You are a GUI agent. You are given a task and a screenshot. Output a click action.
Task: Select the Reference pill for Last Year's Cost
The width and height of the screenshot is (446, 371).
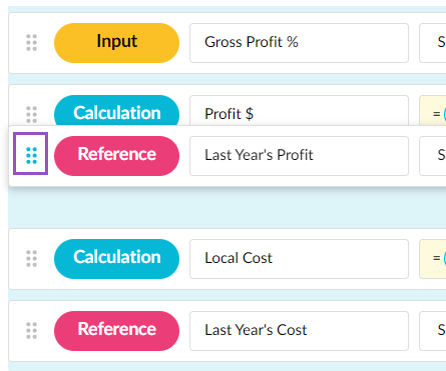117,331
